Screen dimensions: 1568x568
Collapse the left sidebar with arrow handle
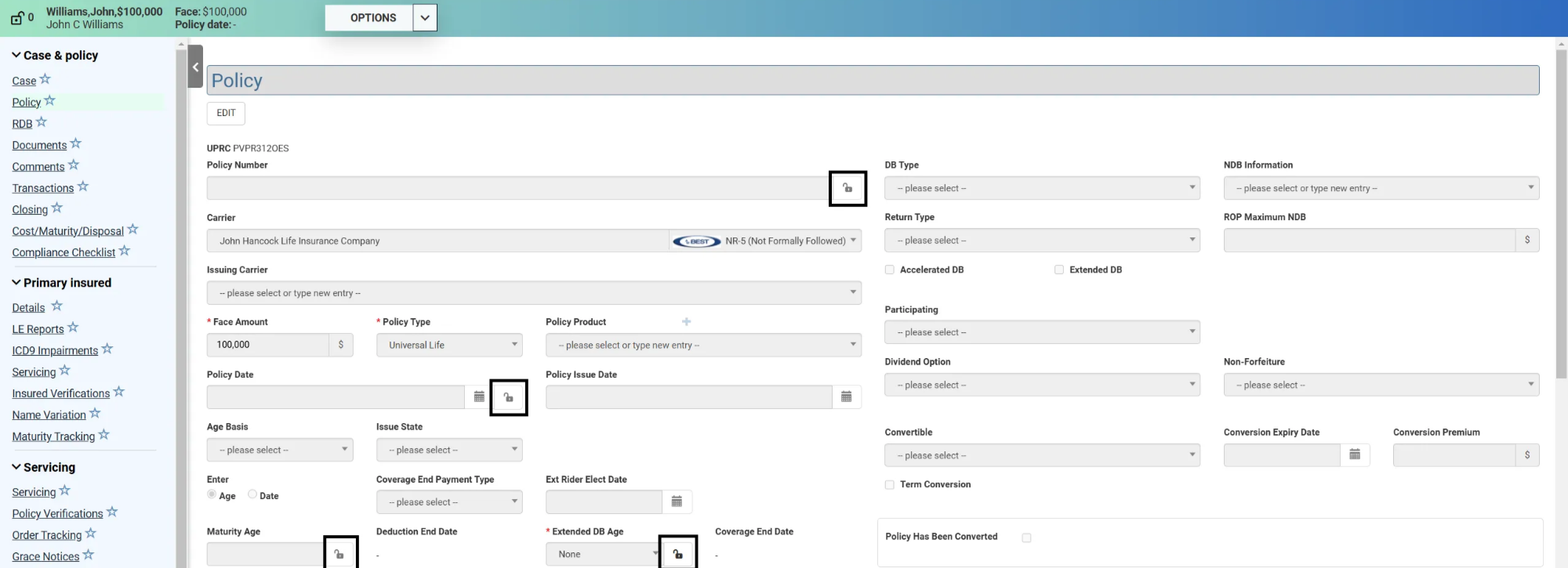(x=195, y=67)
